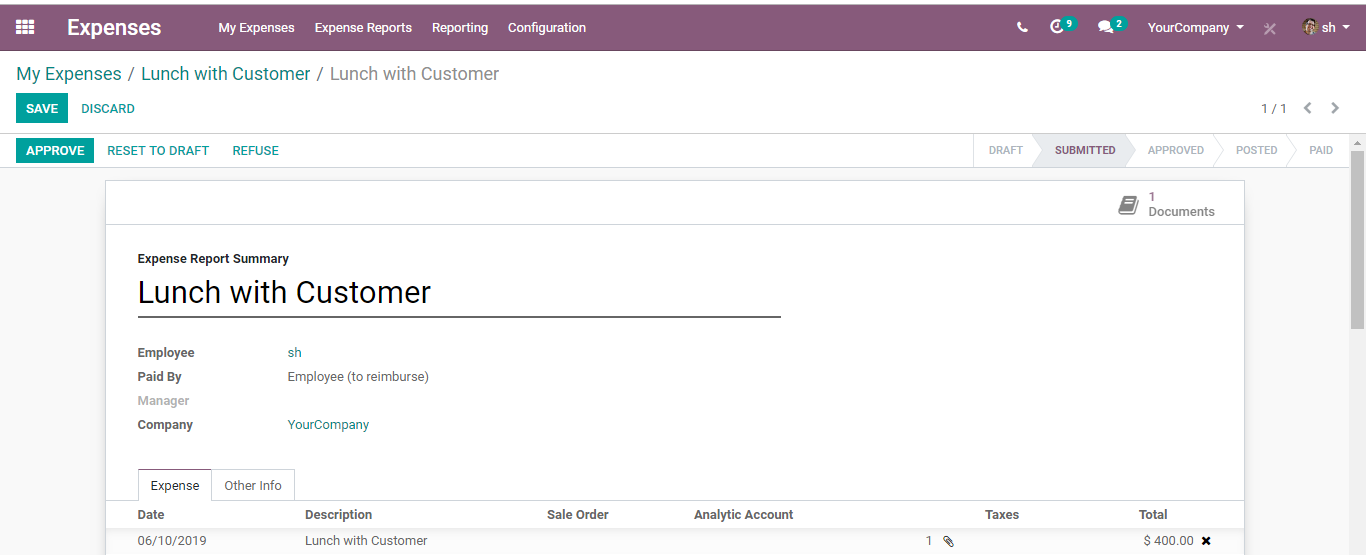Click RESET TO DRAFT
The height and width of the screenshot is (555, 1366).
158,151
